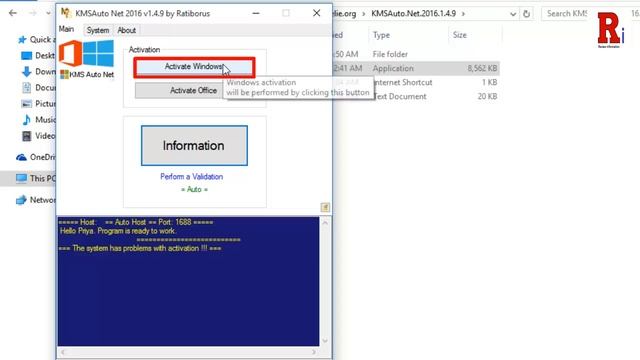
Task: Expand chevron after KMSAuto.Net.2016.1.4.9 breadcrumb
Action: click(463, 14)
